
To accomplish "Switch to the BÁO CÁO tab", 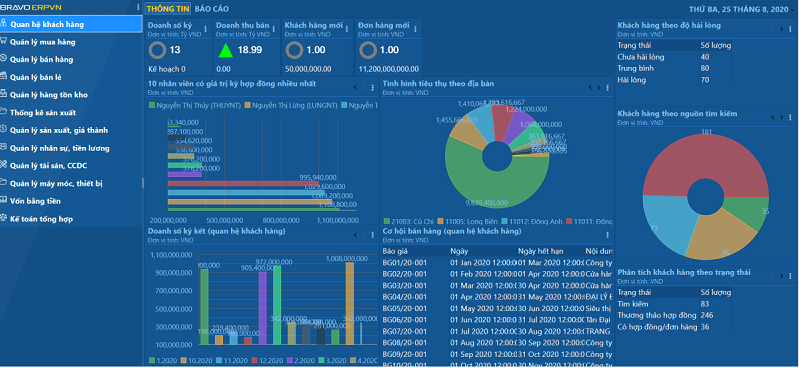I will point(211,9).
